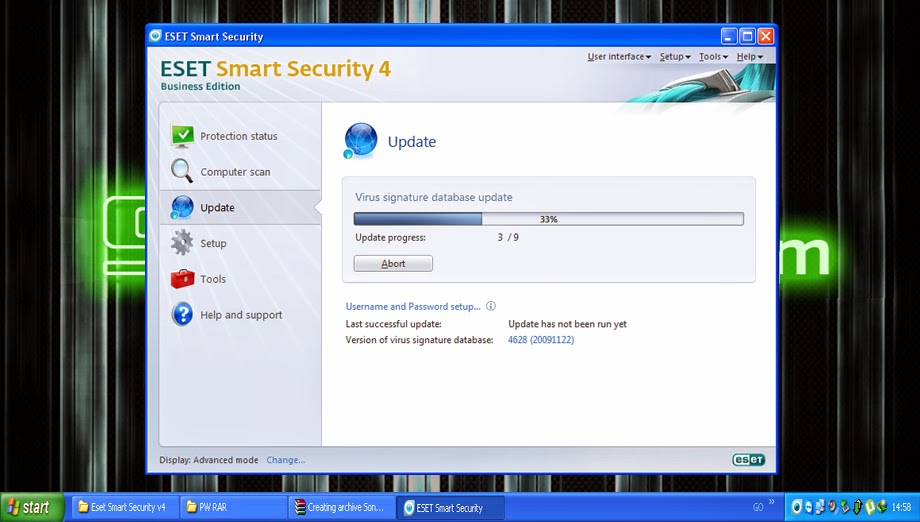Open the Help dropdown in top menu
This screenshot has width=920, height=522.
click(750, 56)
